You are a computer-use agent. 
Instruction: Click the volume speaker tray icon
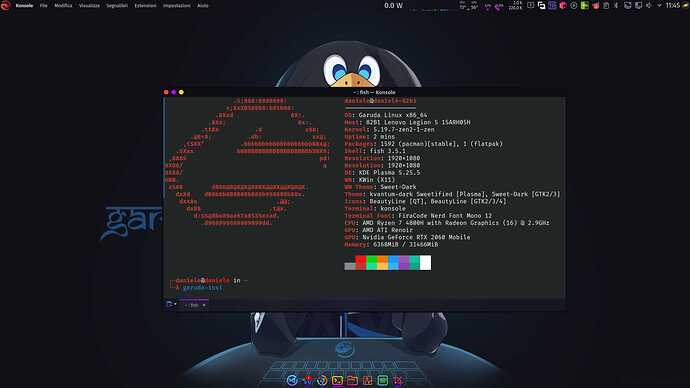pyautogui.click(x=649, y=6)
